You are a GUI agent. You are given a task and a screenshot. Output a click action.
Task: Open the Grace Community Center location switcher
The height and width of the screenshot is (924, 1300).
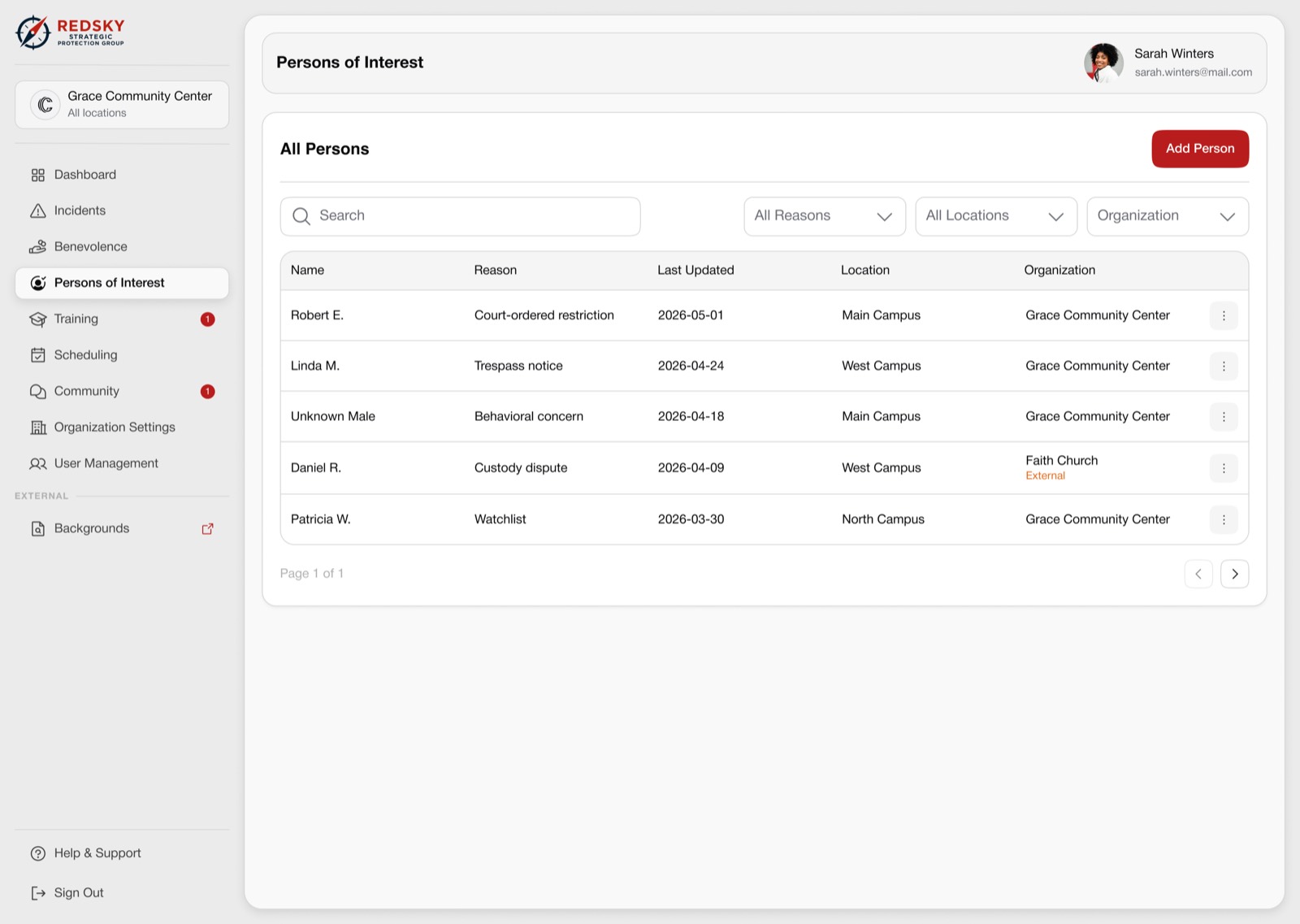(122, 104)
